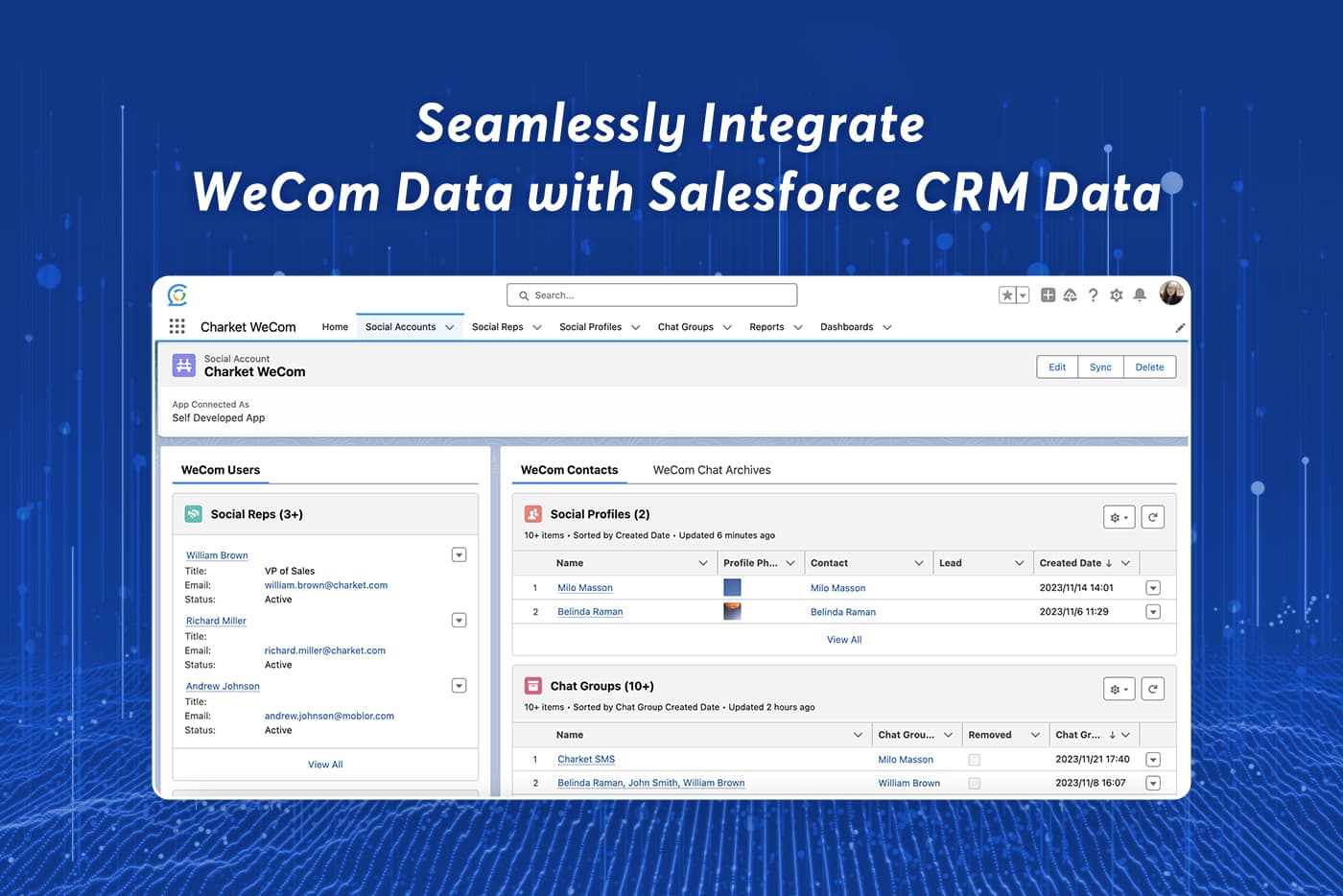The height and width of the screenshot is (896, 1343).
Task: Select the WeCom Users tab
Action: 221,470
